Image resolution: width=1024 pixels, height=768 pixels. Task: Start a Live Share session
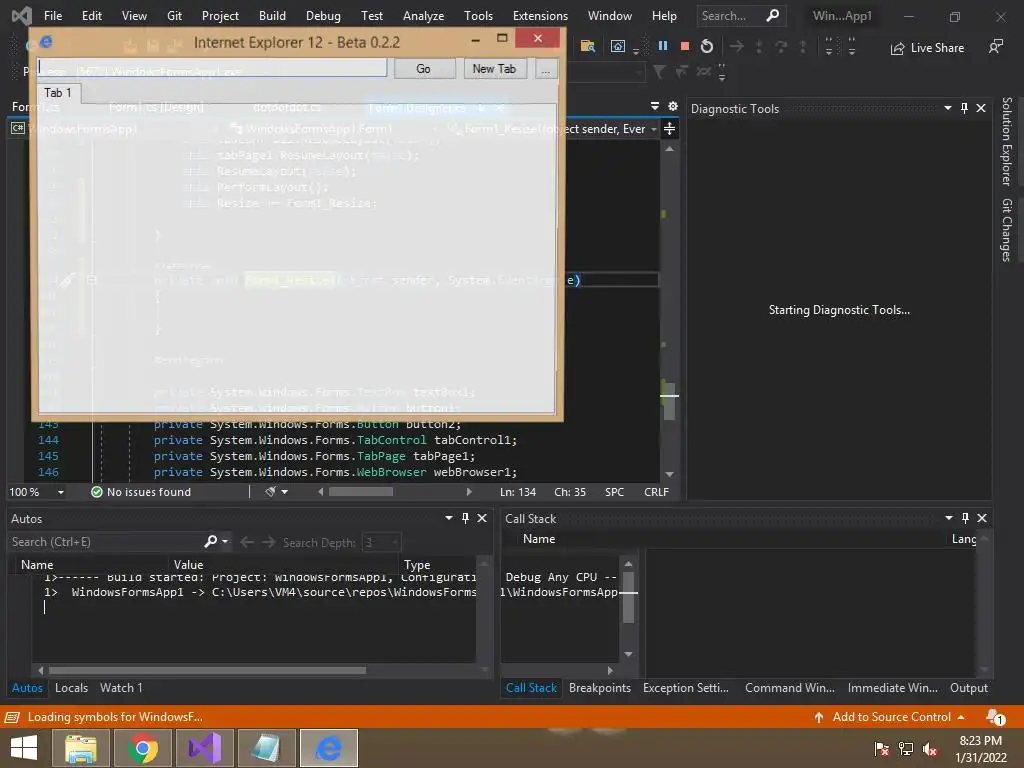click(x=927, y=48)
